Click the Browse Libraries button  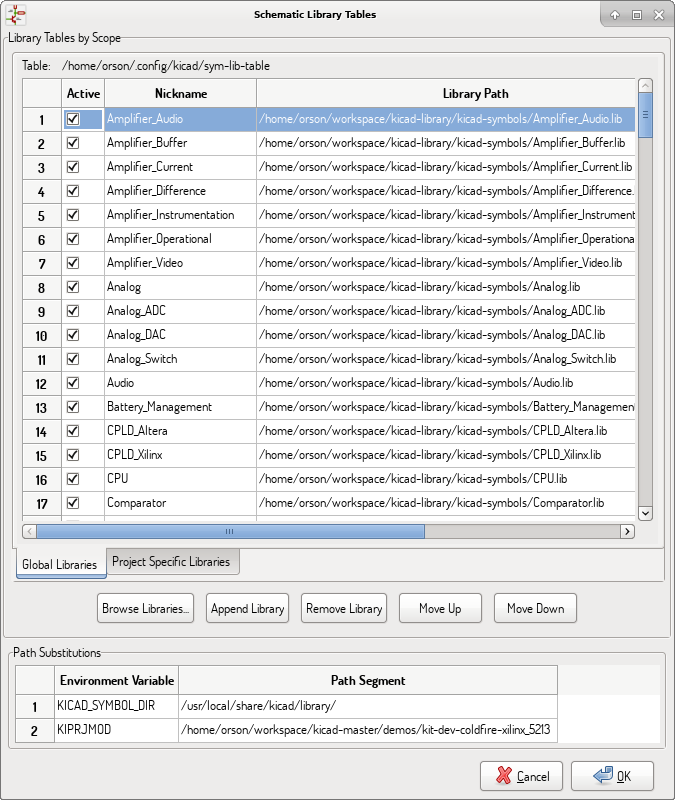pyautogui.click(x=145, y=608)
